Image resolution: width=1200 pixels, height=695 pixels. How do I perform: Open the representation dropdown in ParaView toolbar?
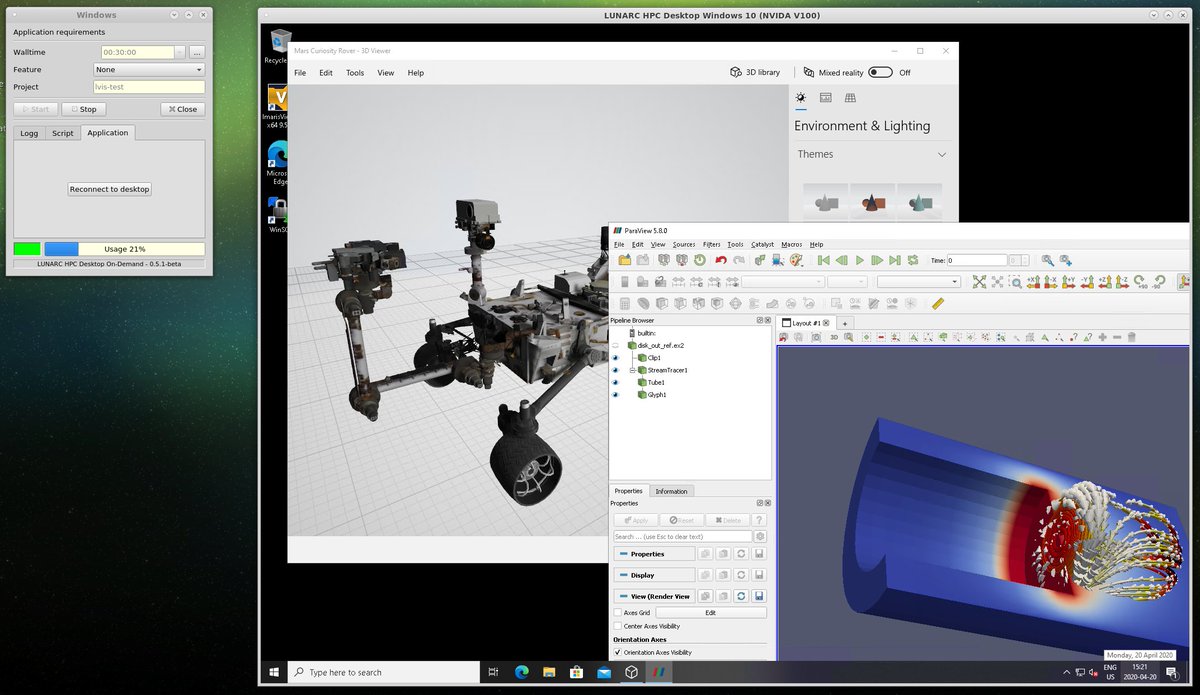click(x=918, y=282)
